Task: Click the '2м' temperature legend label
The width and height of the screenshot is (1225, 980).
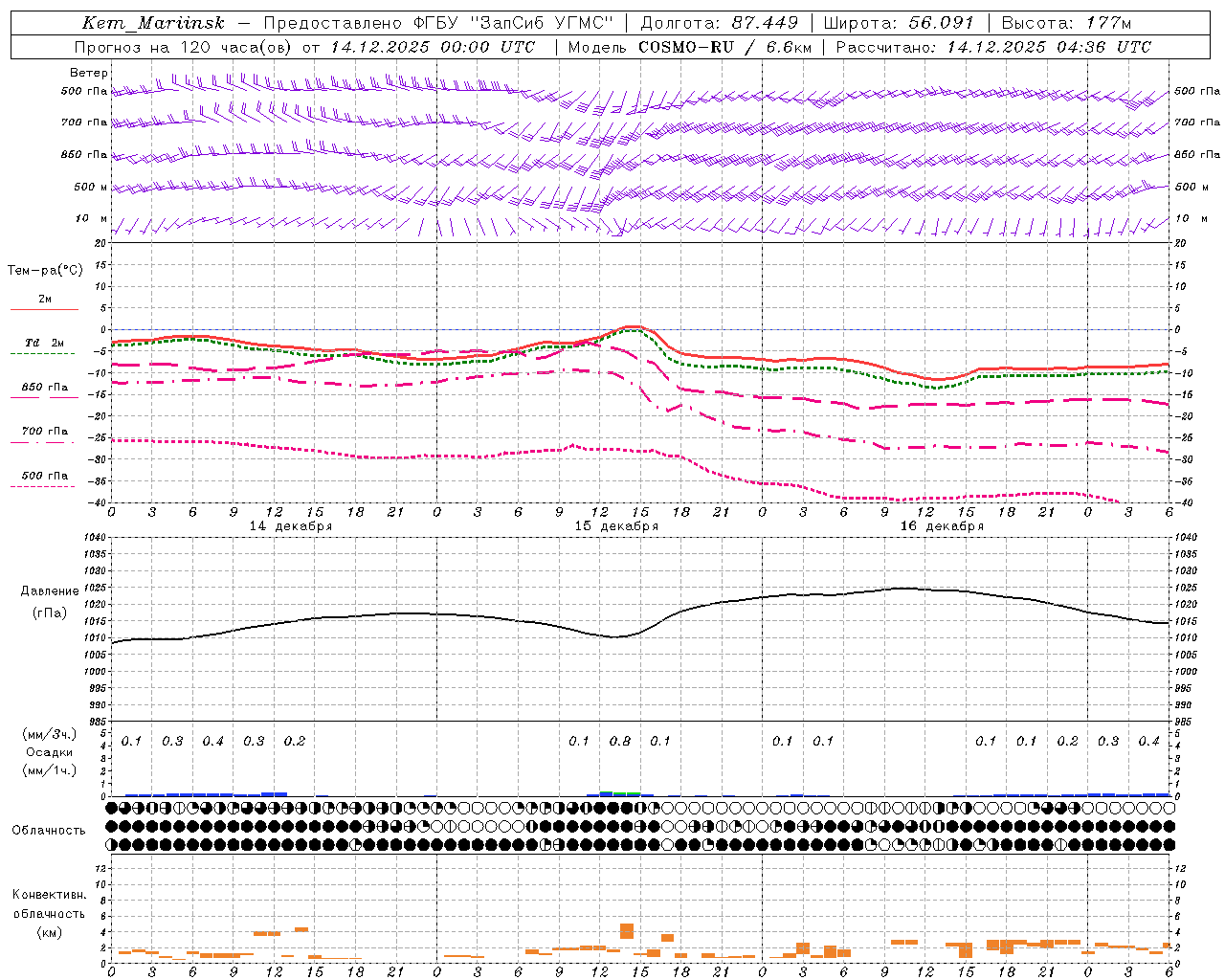Action: tap(45, 299)
